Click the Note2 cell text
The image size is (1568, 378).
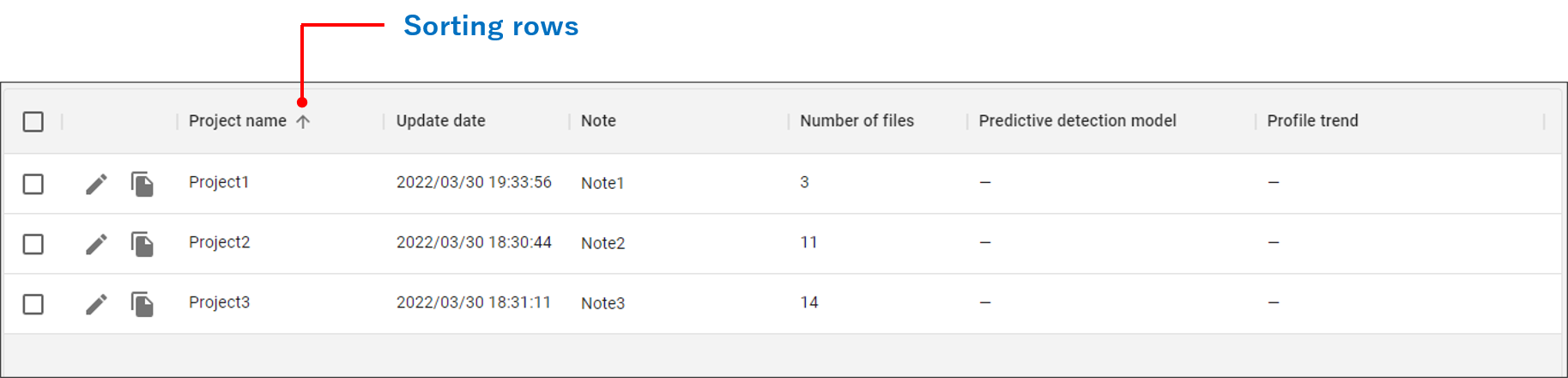(x=602, y=243)
